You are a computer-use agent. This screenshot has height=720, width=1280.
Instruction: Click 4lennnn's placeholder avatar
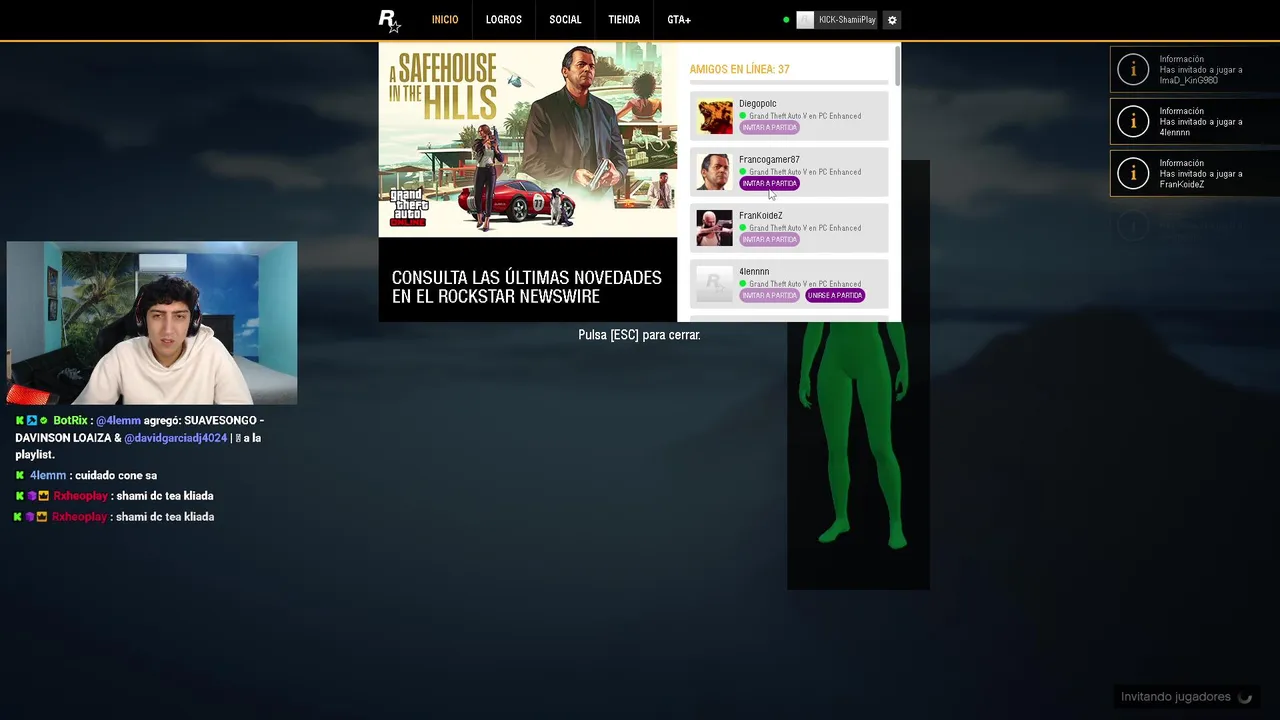714,284
